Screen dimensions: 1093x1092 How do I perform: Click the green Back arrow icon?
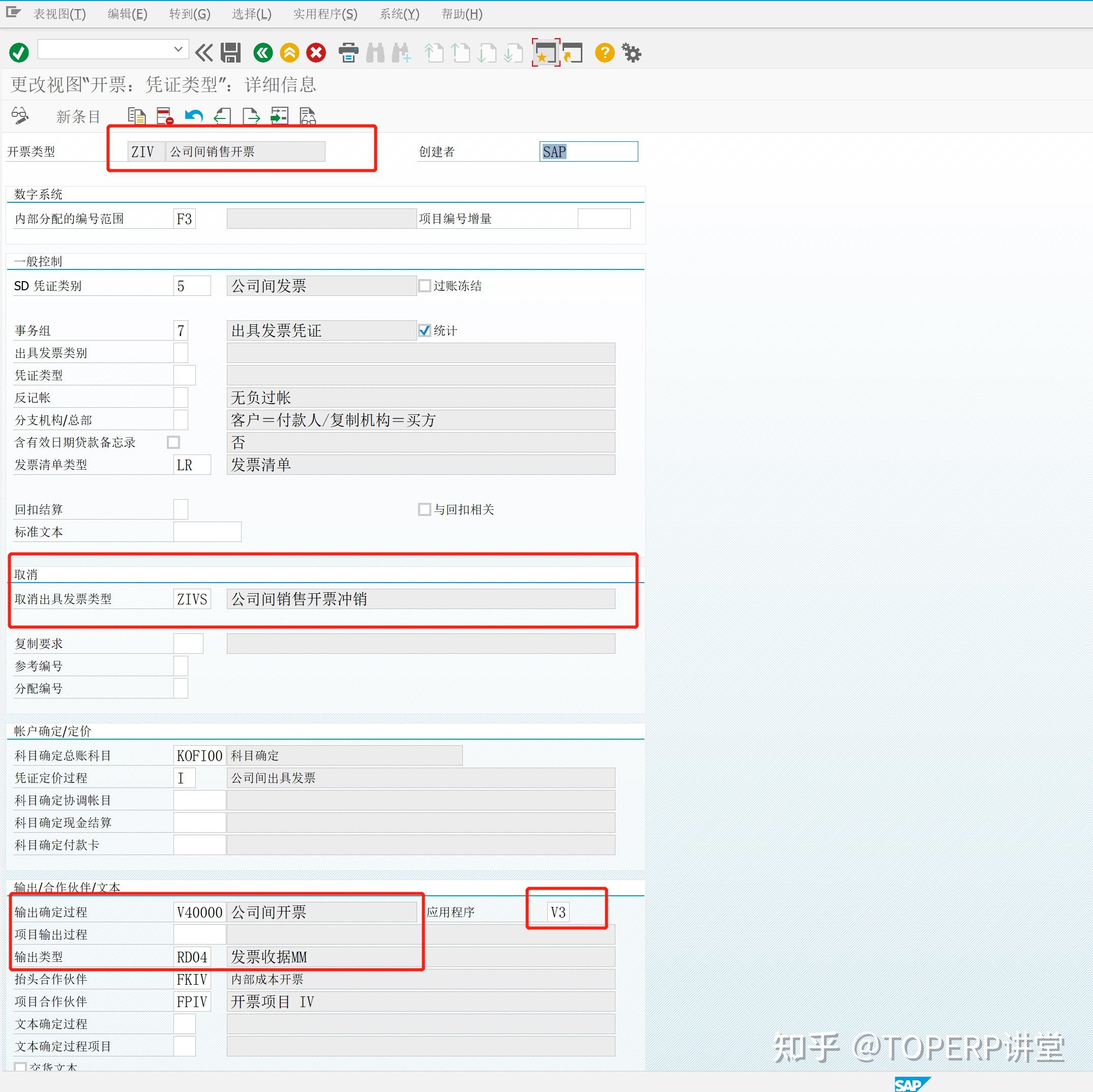pos(262,52)
